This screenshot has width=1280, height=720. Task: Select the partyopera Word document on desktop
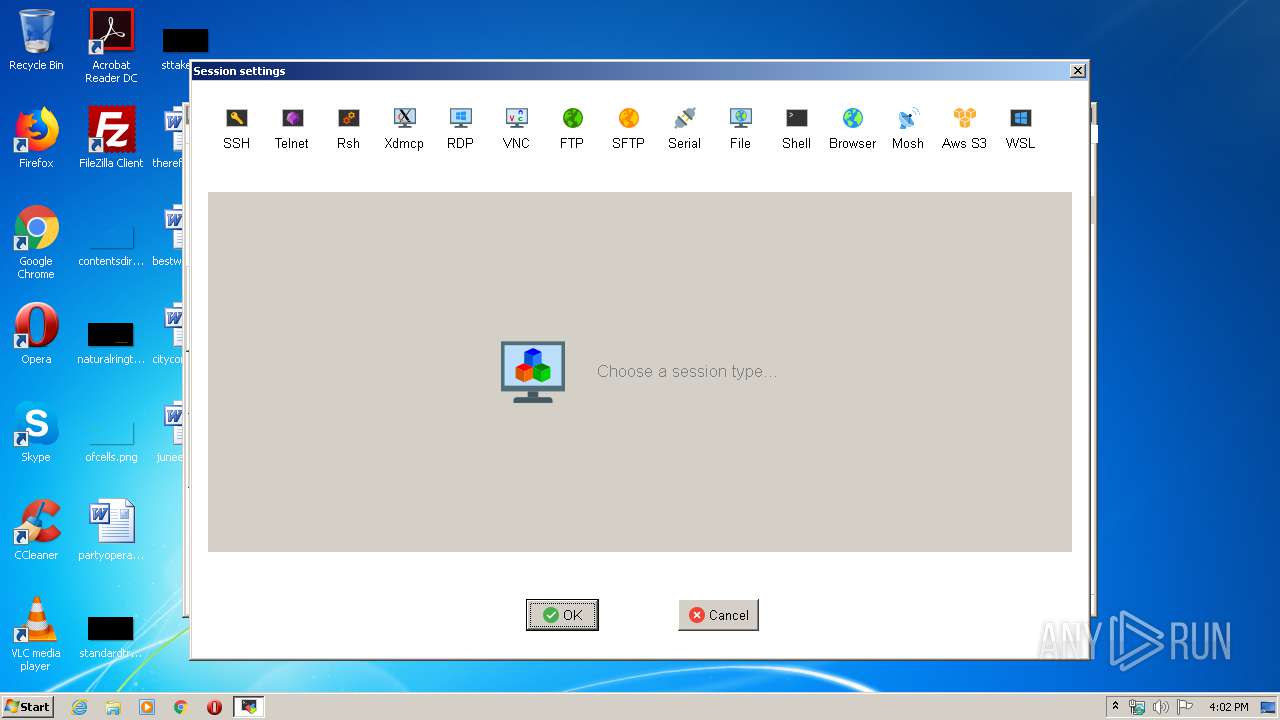coord(111,530)
